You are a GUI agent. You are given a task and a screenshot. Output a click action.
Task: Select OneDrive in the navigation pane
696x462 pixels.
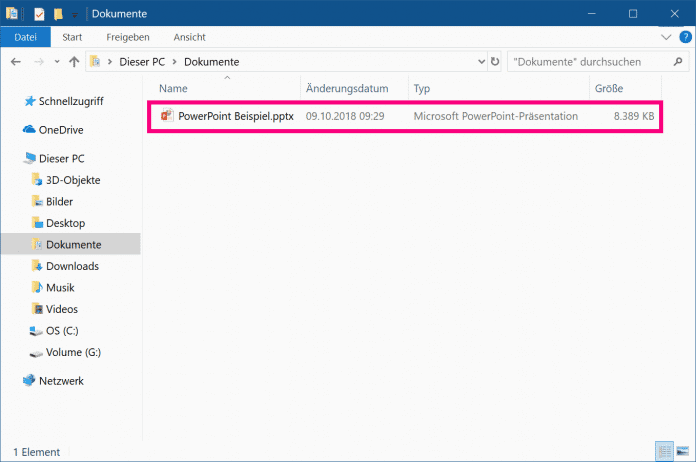point(62,130)
